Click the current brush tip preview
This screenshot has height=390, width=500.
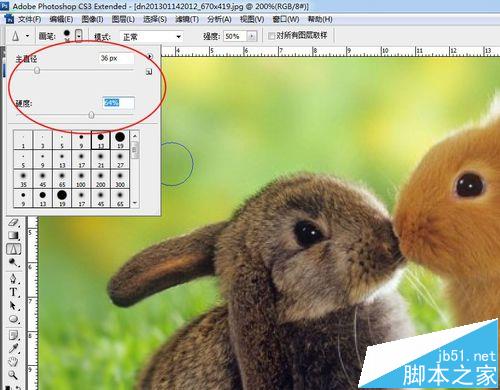pos(67,35)
